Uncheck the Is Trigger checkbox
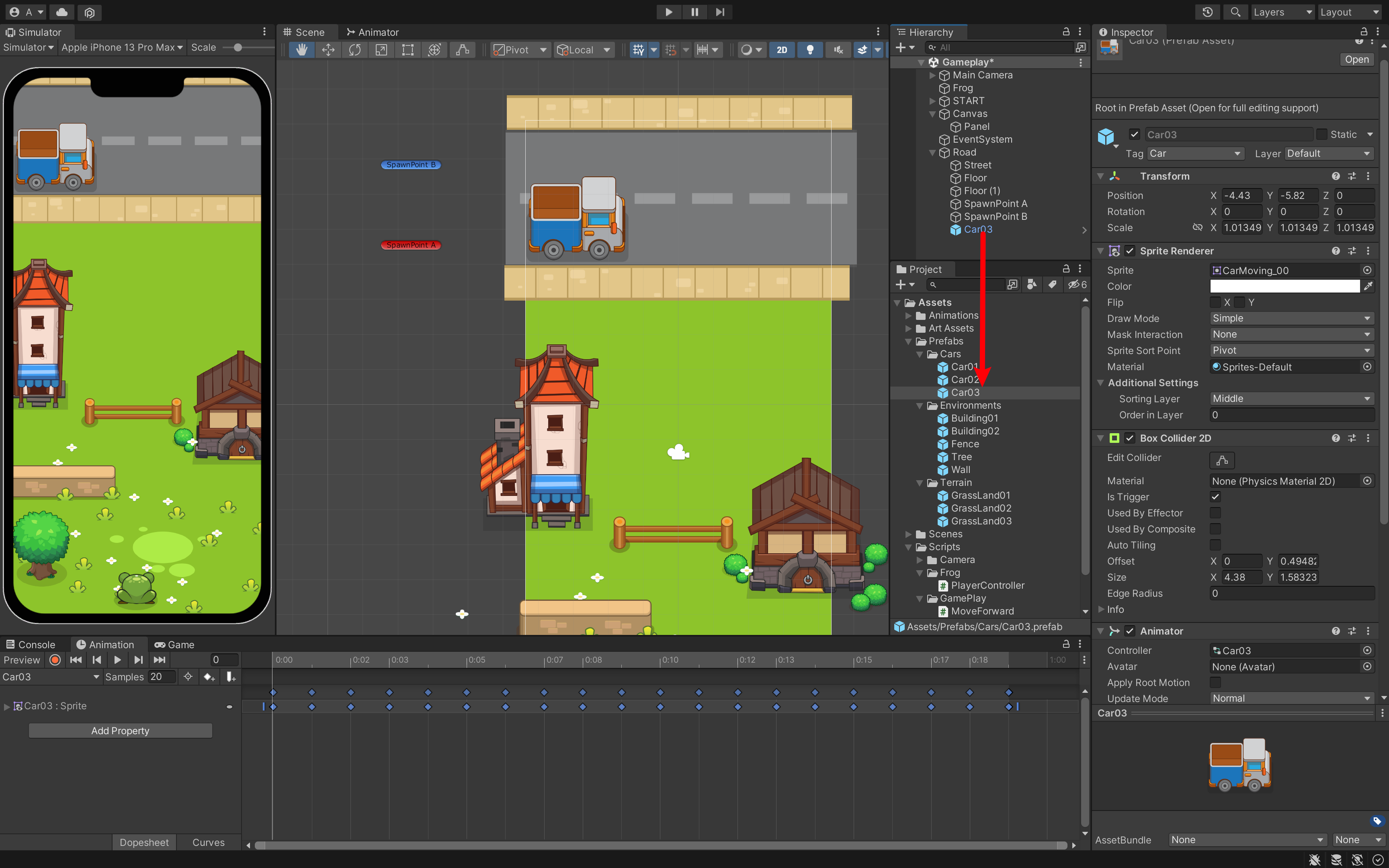This screenshot has height=868, width=1389. (1215, 497)
